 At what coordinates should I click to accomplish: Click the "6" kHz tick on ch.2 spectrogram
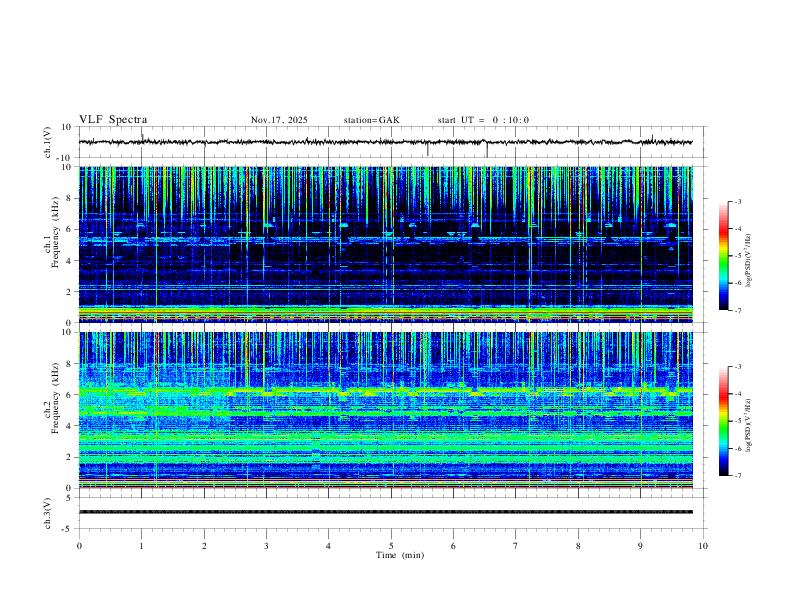click(70, 395)
